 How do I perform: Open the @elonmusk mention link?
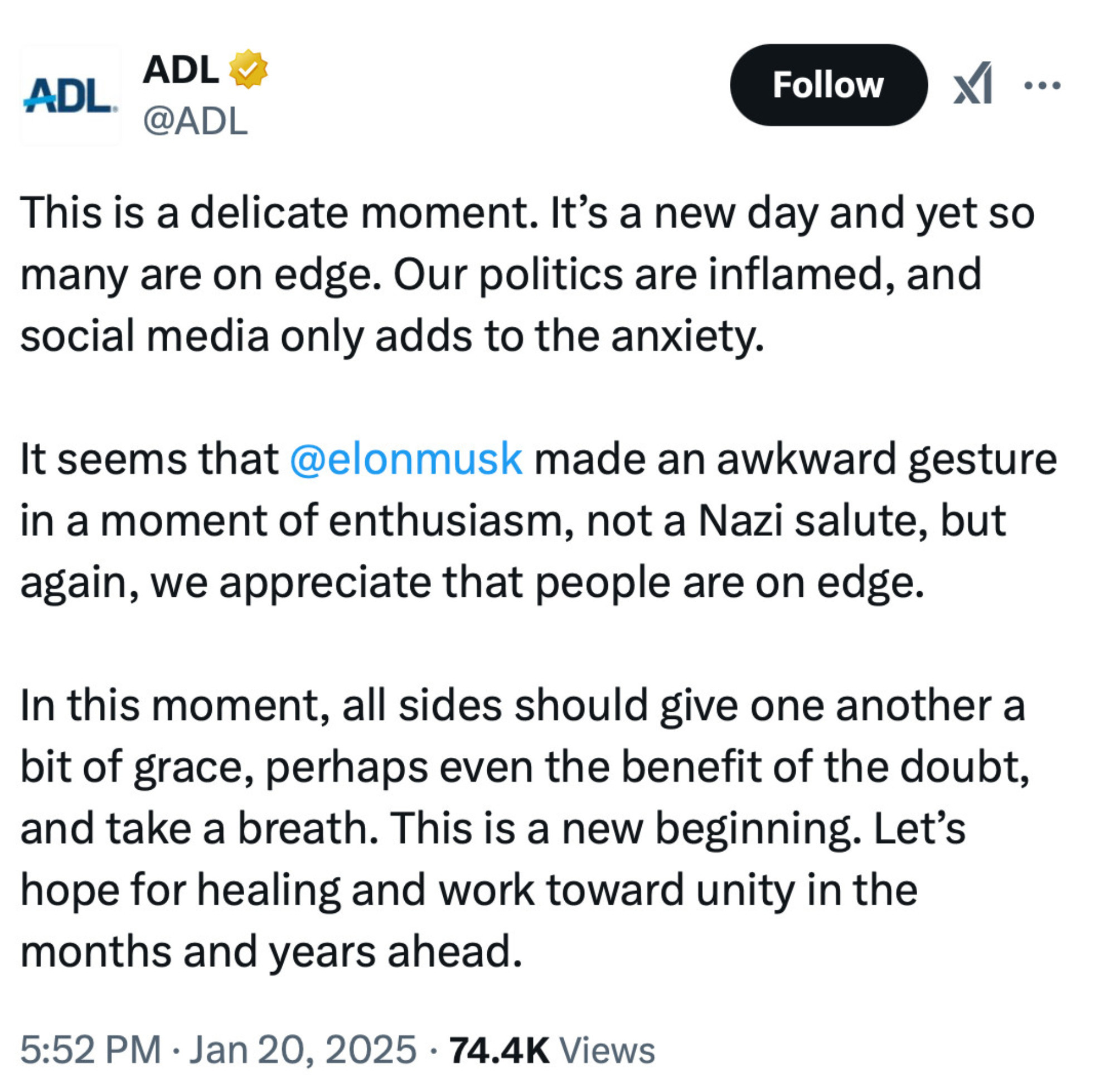406,459
